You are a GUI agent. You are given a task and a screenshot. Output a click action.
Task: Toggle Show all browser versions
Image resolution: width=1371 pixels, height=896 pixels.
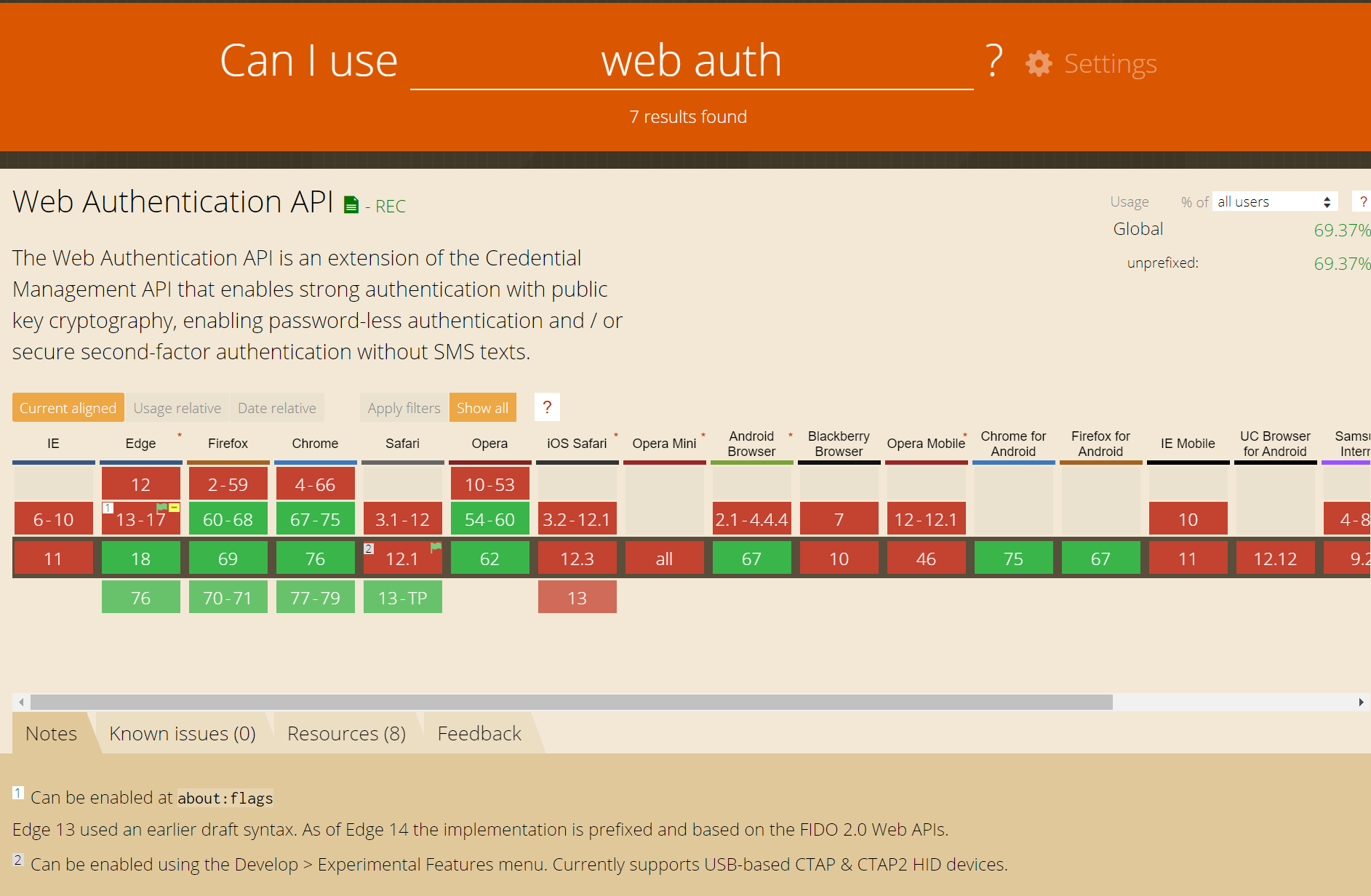pos(482,407)
